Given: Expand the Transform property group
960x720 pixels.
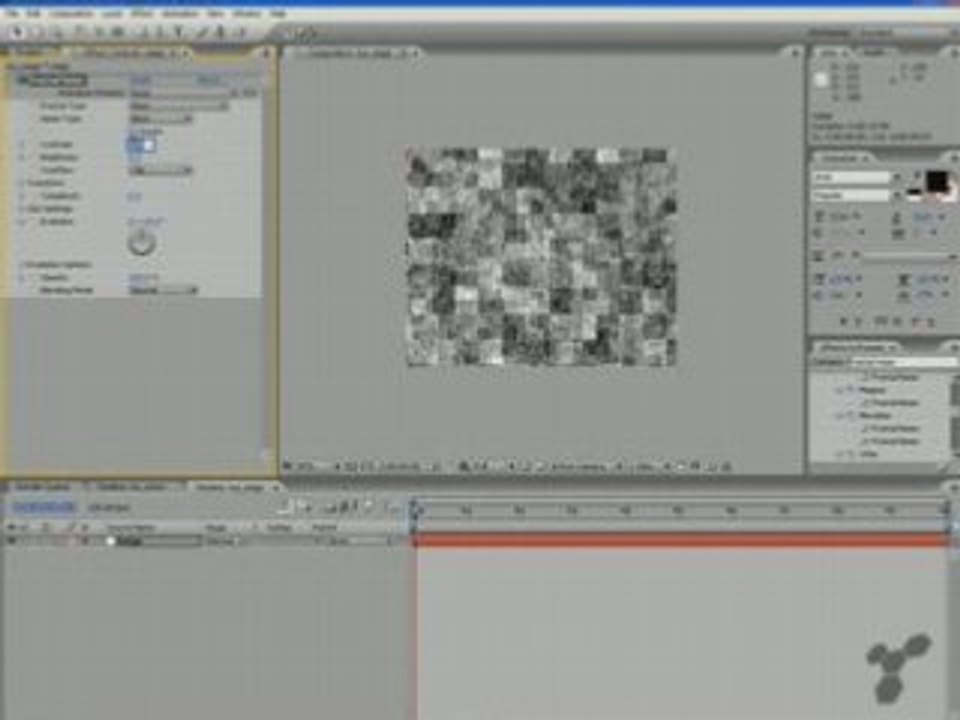Looking at the screenshot, I should coord(22,183).
